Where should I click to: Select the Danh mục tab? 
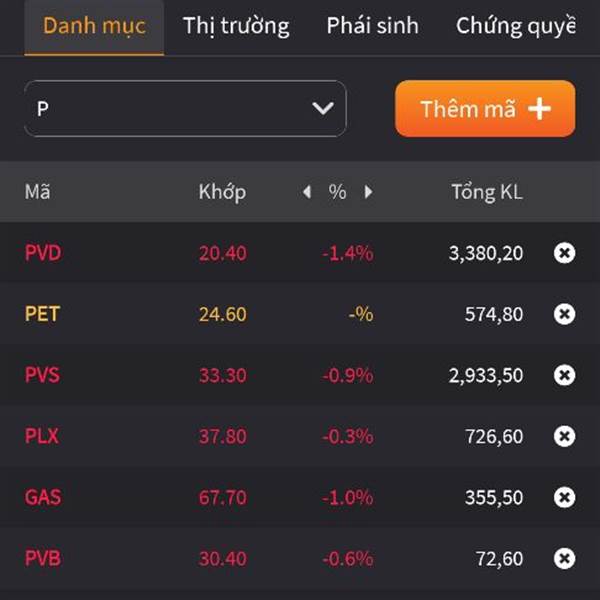coord(94,26)
